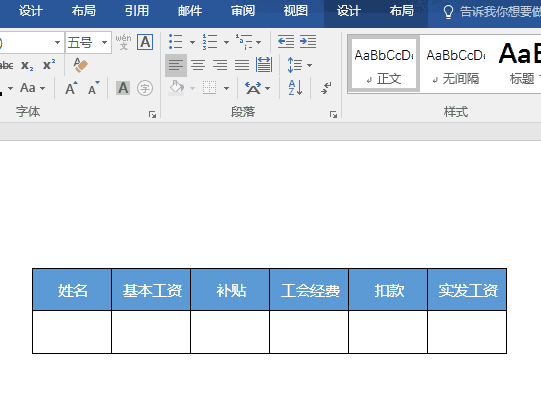Switch to the 审阅 tab
Screen dimensions: 541x414
[243, 11]
